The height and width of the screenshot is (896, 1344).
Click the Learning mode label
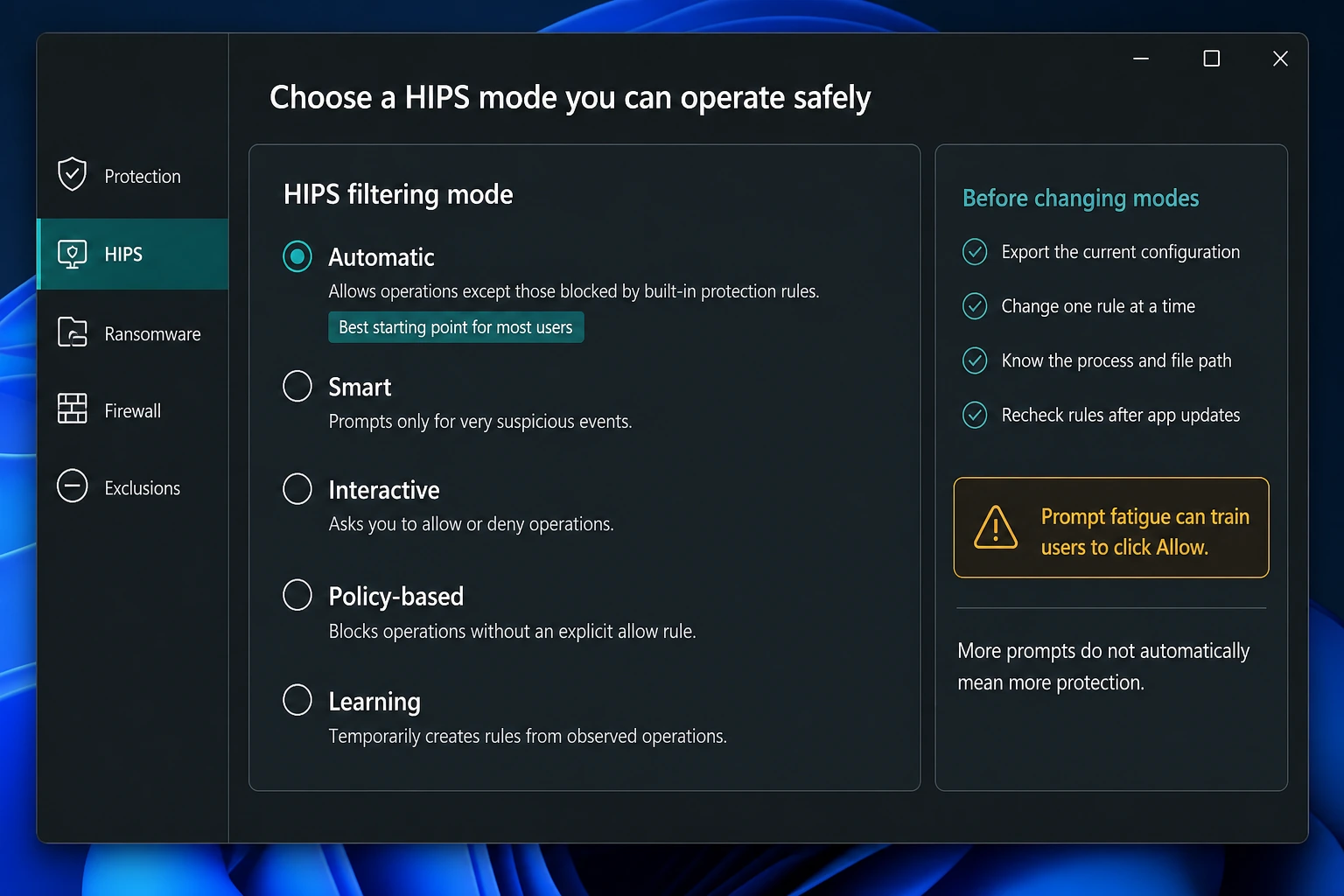coord(374,702)
